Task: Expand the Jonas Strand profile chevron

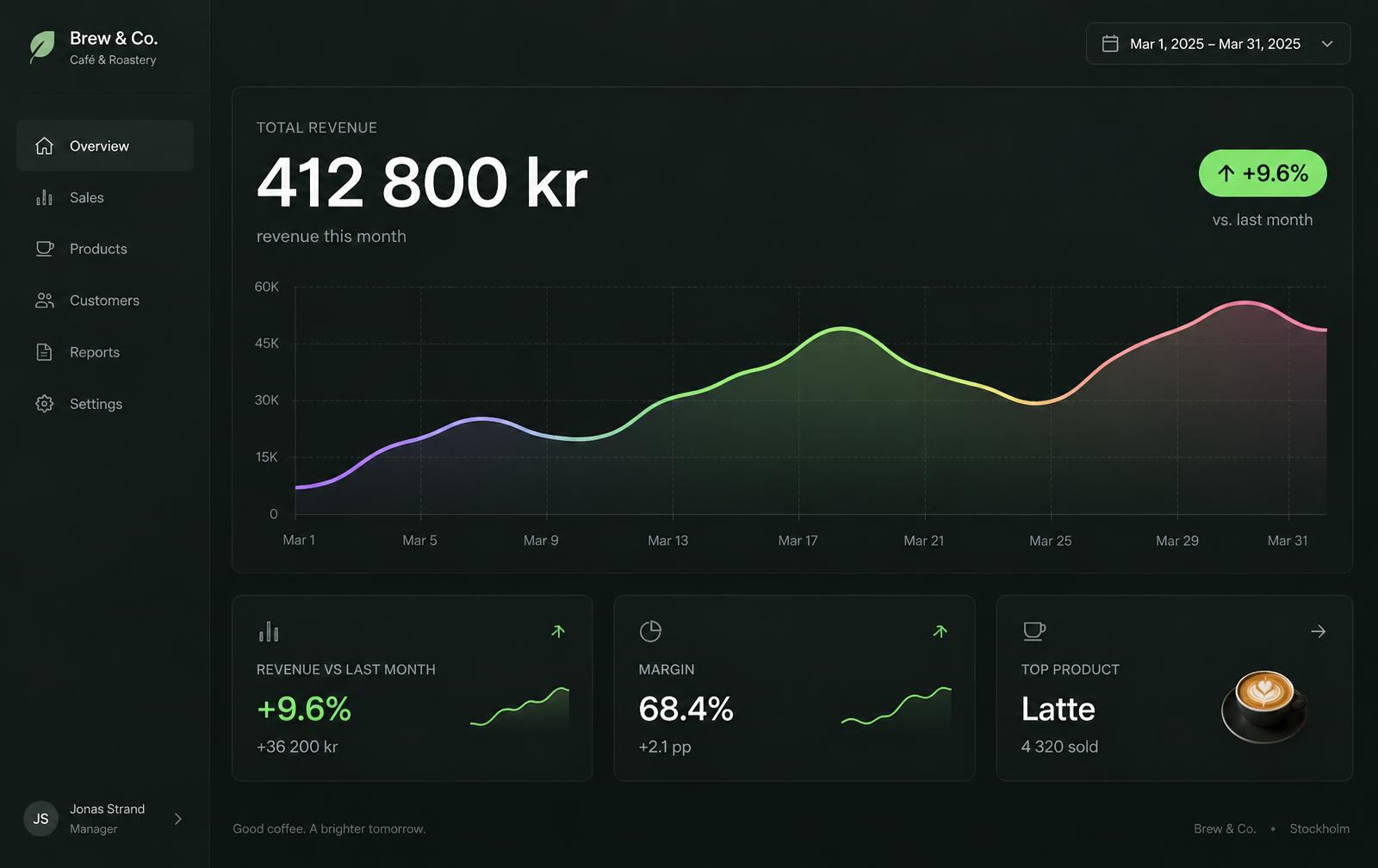Action: 178,819
